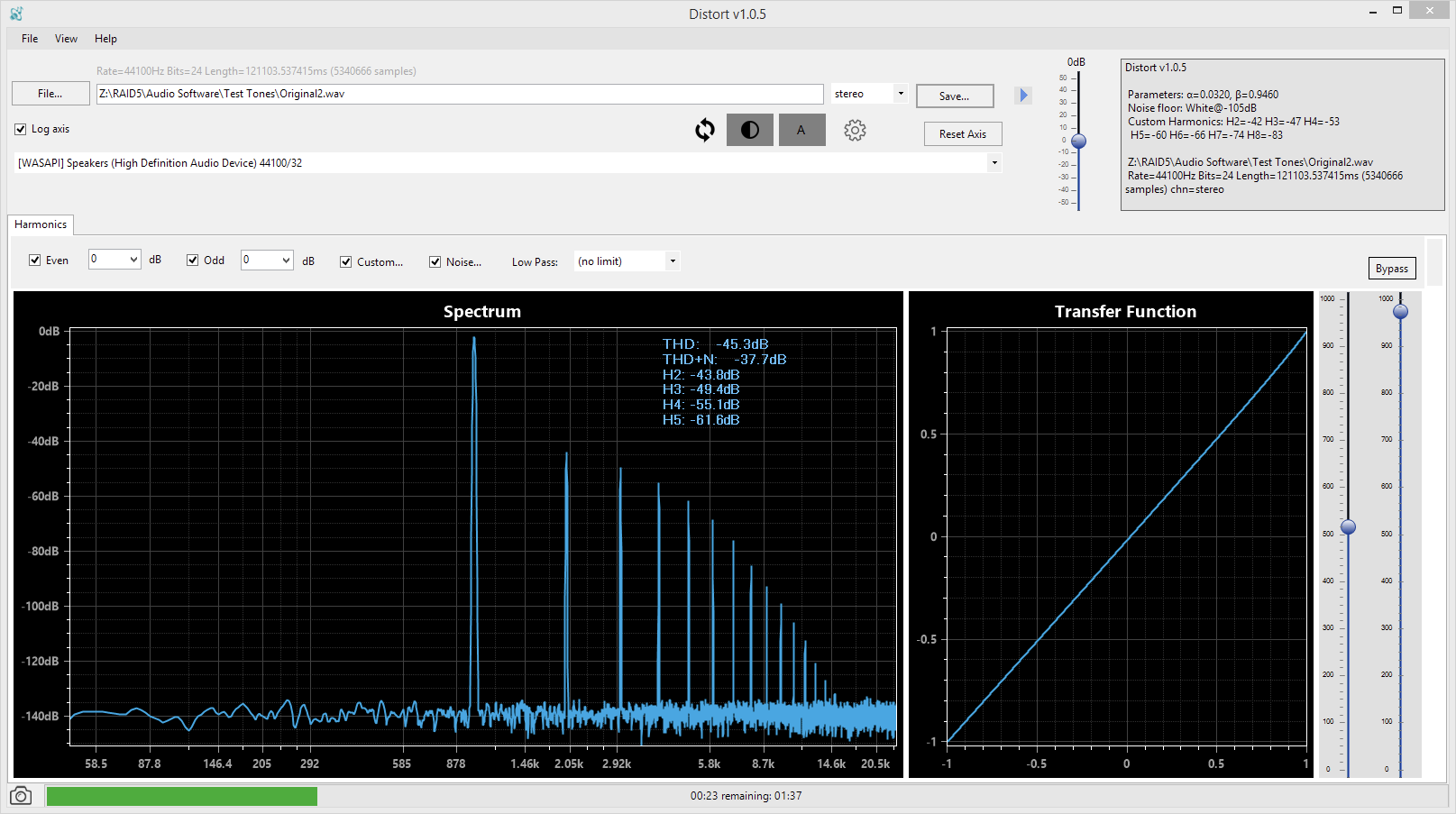Click the Bypass button
The width and height of the screenshot is (1456, 814).
[x=1392, y=269]
